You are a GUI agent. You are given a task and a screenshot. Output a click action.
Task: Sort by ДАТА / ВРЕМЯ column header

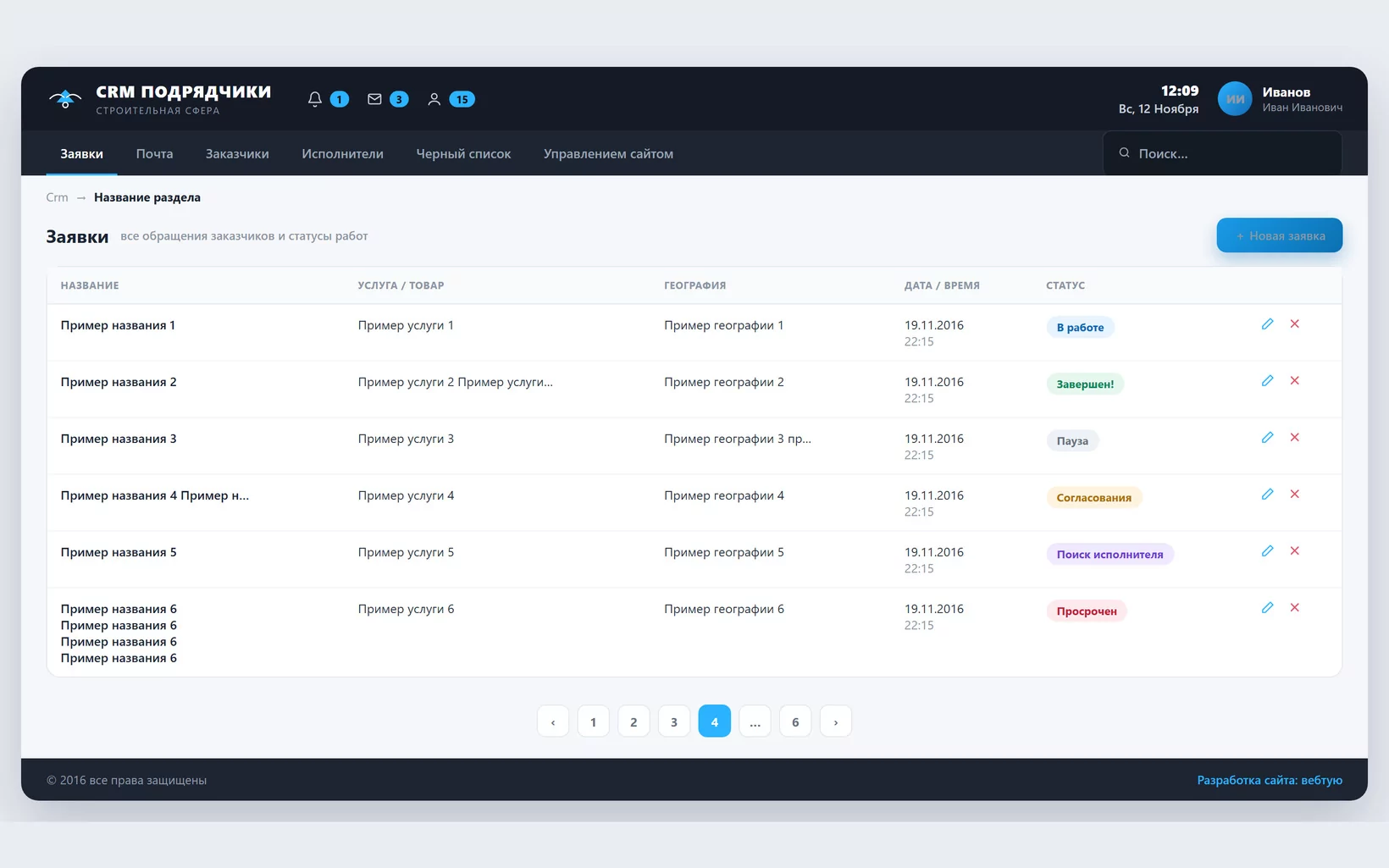[942, 285]
